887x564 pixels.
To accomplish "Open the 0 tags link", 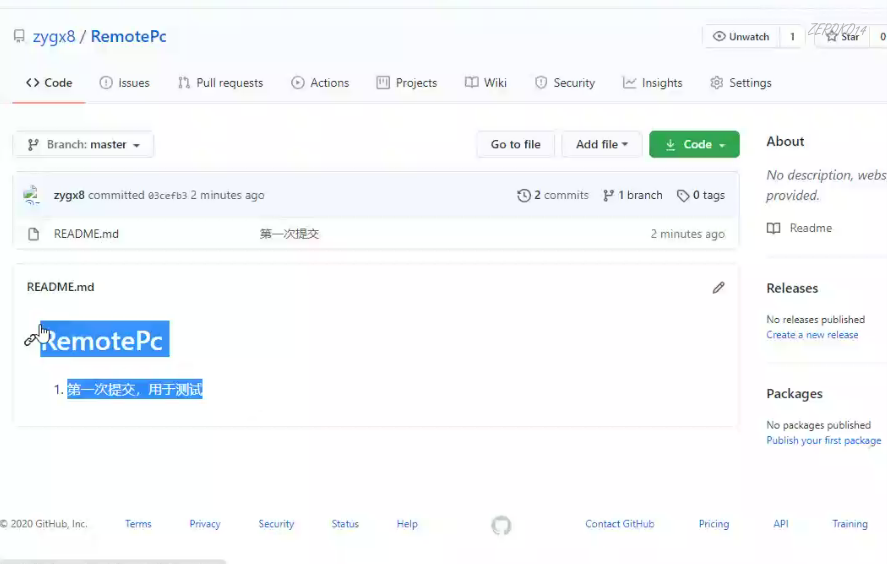I will coord(700,195).
